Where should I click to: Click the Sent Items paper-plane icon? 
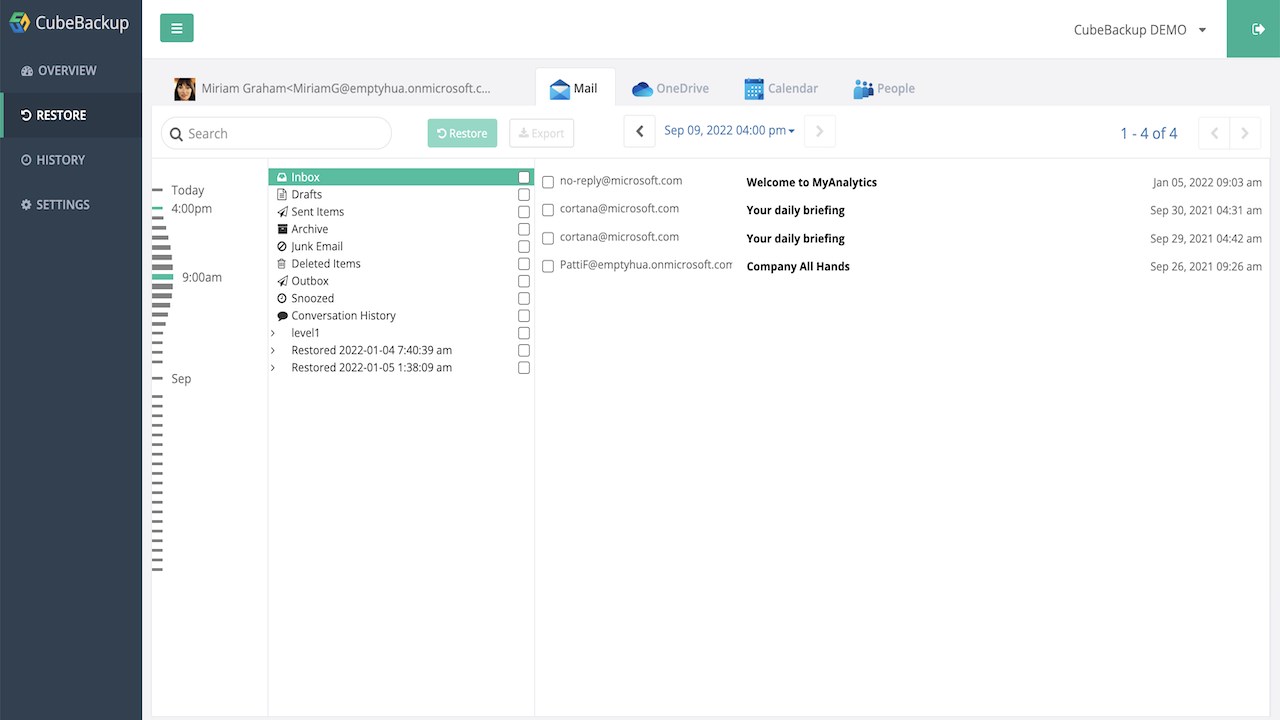[282, 212]
